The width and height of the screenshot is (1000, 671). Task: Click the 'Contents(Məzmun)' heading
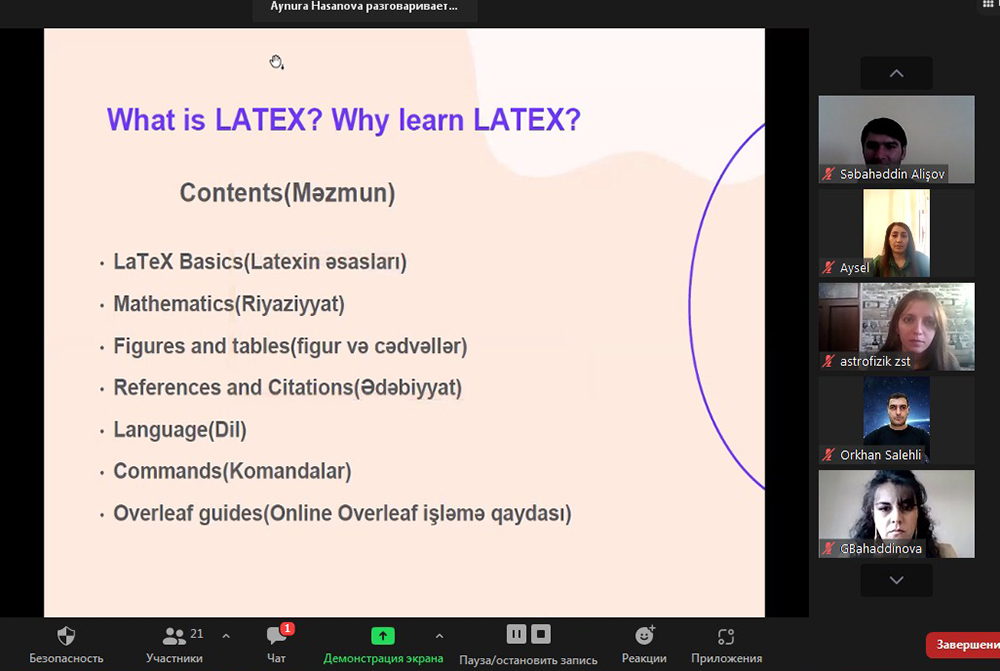tap(288, 193)
